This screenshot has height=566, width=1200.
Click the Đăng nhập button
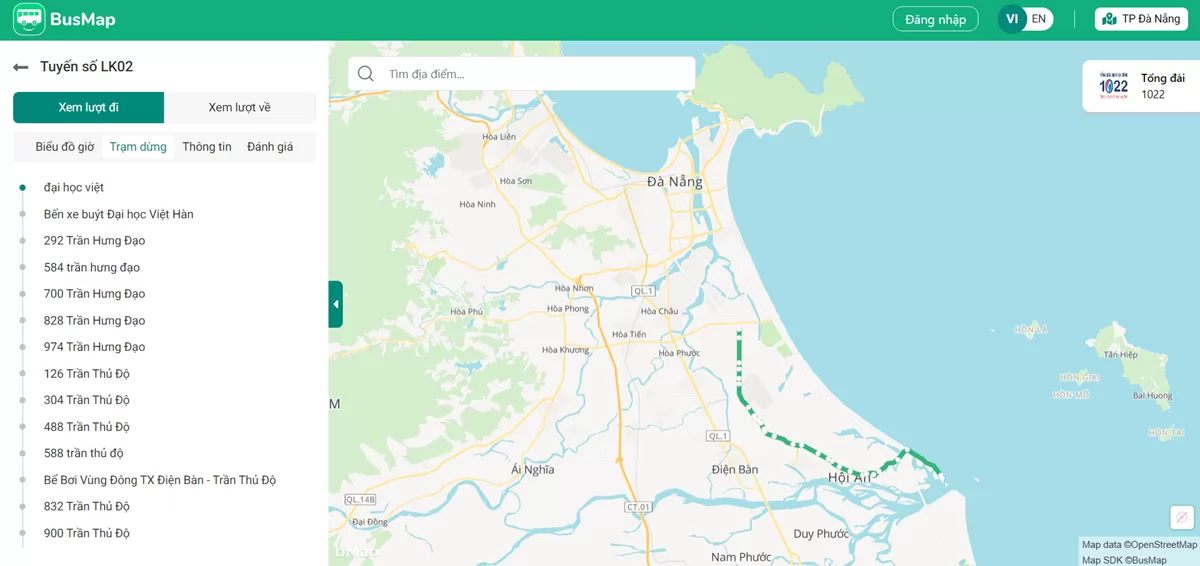point(935,19)
